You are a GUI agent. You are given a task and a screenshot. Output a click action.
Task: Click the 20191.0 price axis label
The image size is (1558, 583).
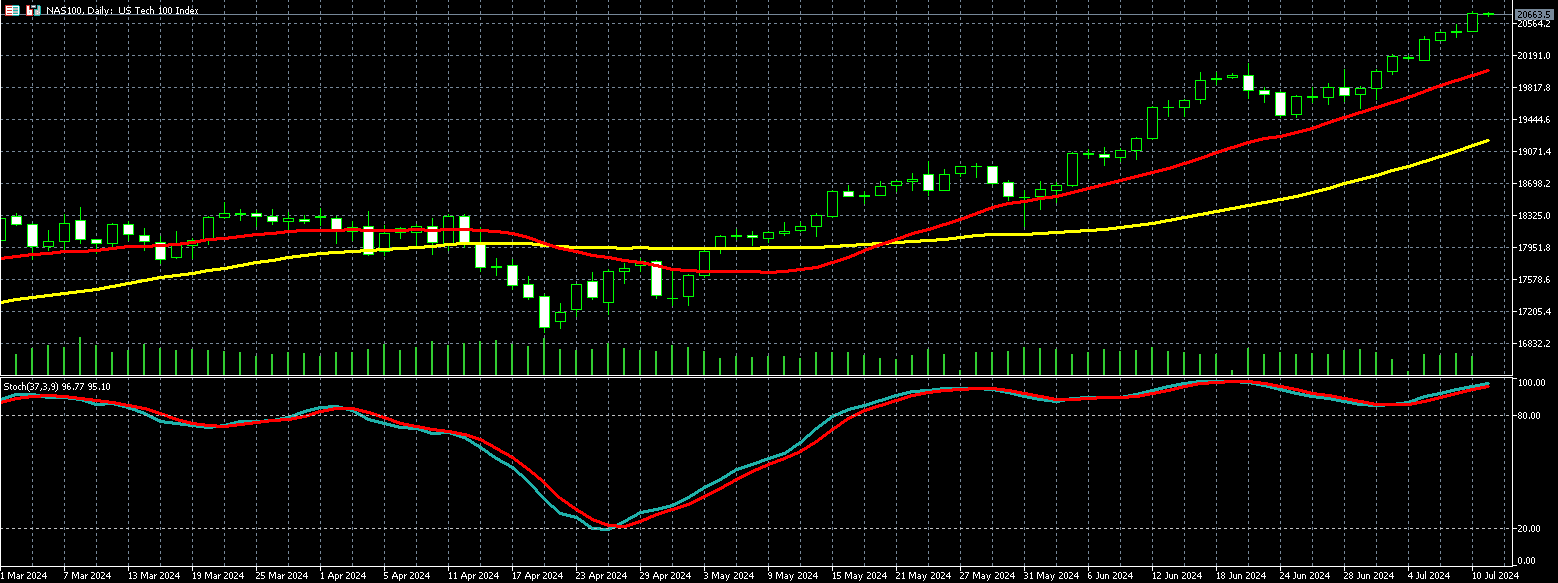pos(1534,56)
